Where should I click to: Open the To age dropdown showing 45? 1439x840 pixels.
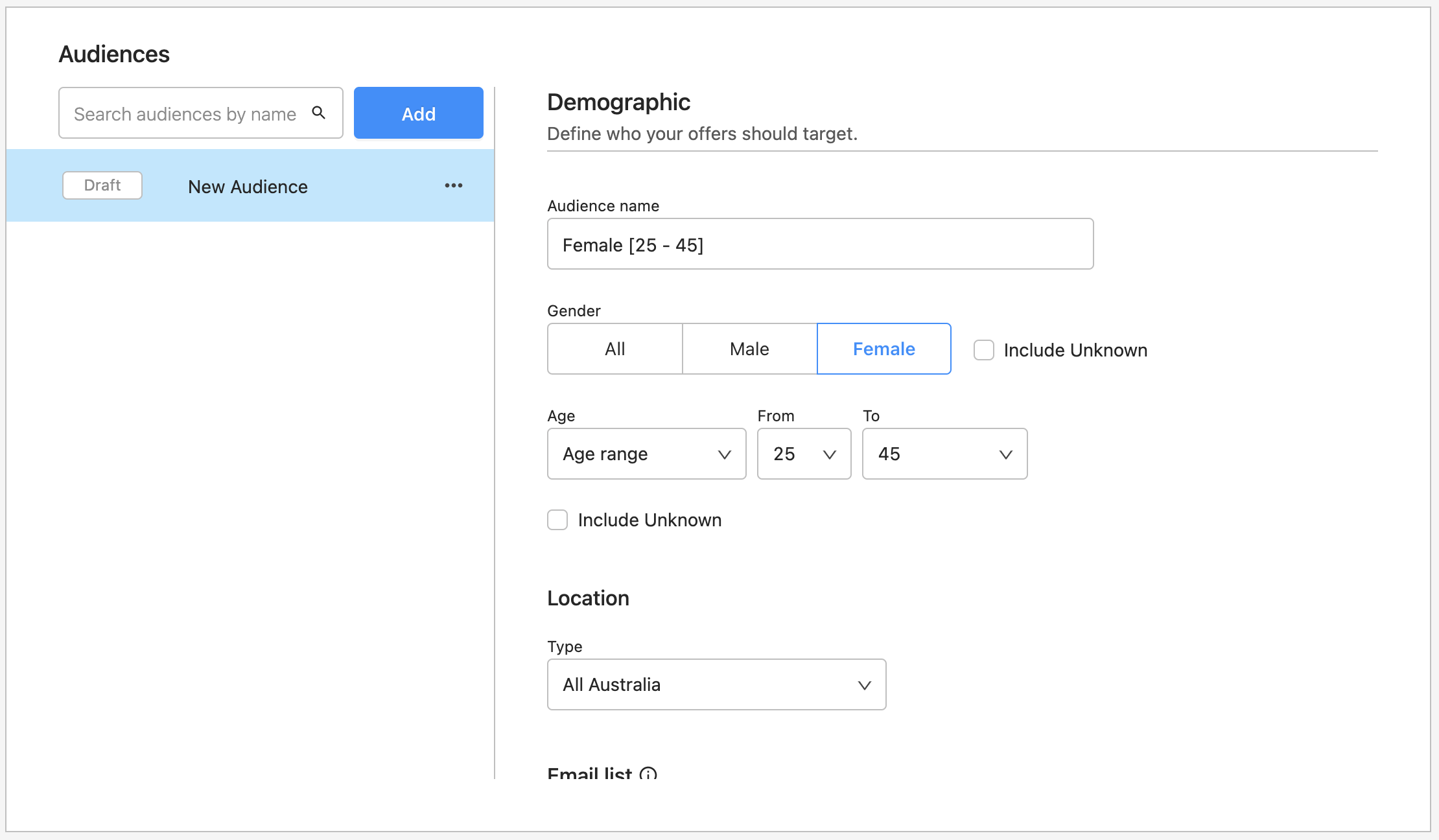(x=945, y=454)
